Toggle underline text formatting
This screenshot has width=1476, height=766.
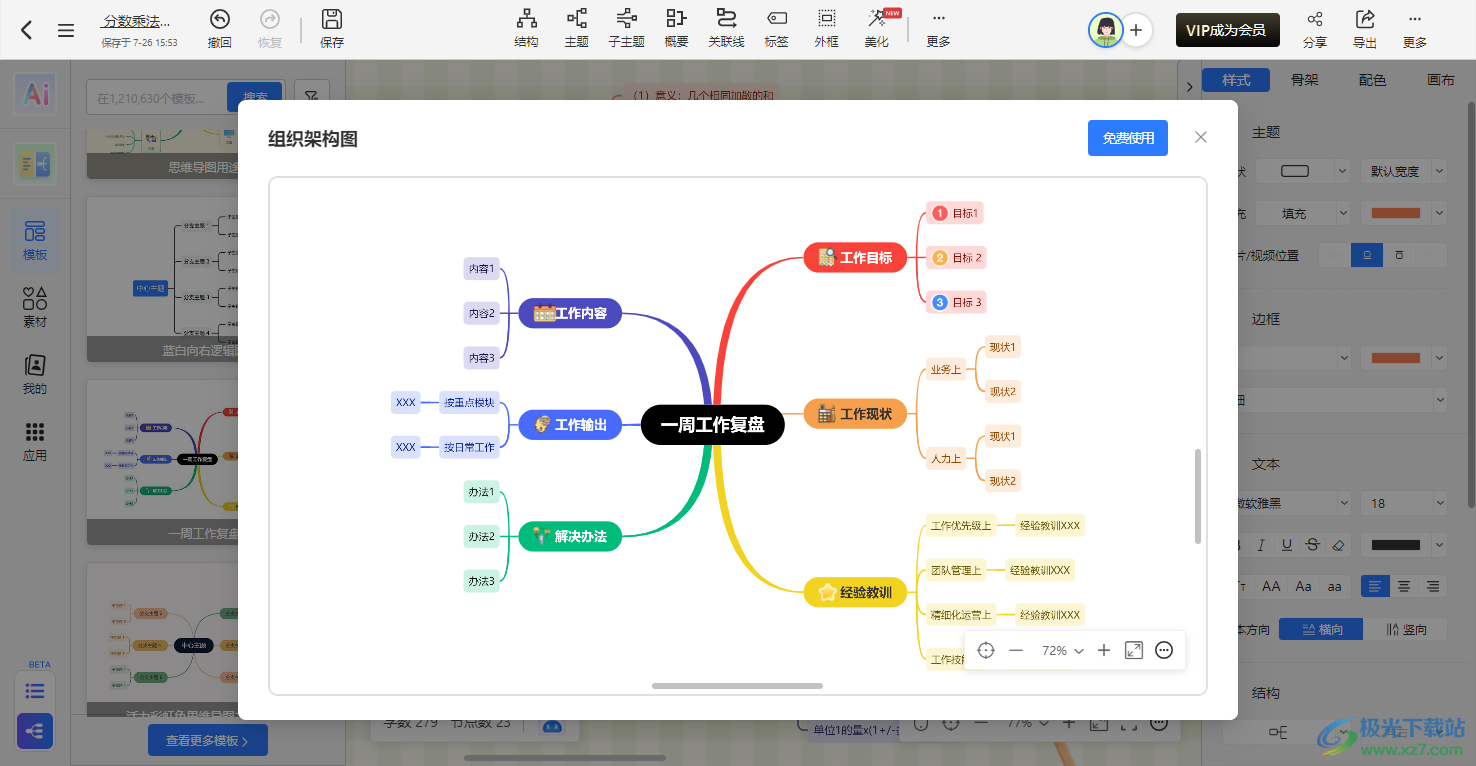pos(1287,545)
